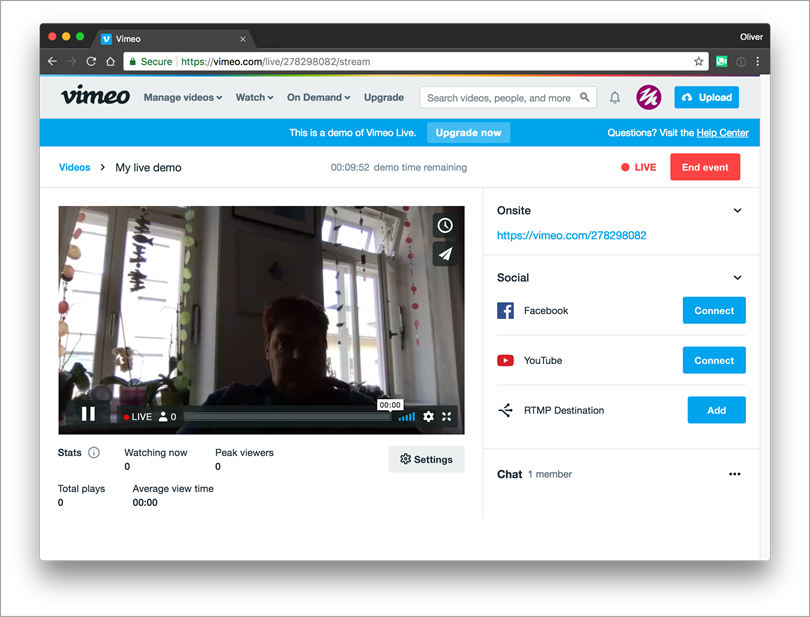Click the 'Watching now' stat label

click(155, 453)
